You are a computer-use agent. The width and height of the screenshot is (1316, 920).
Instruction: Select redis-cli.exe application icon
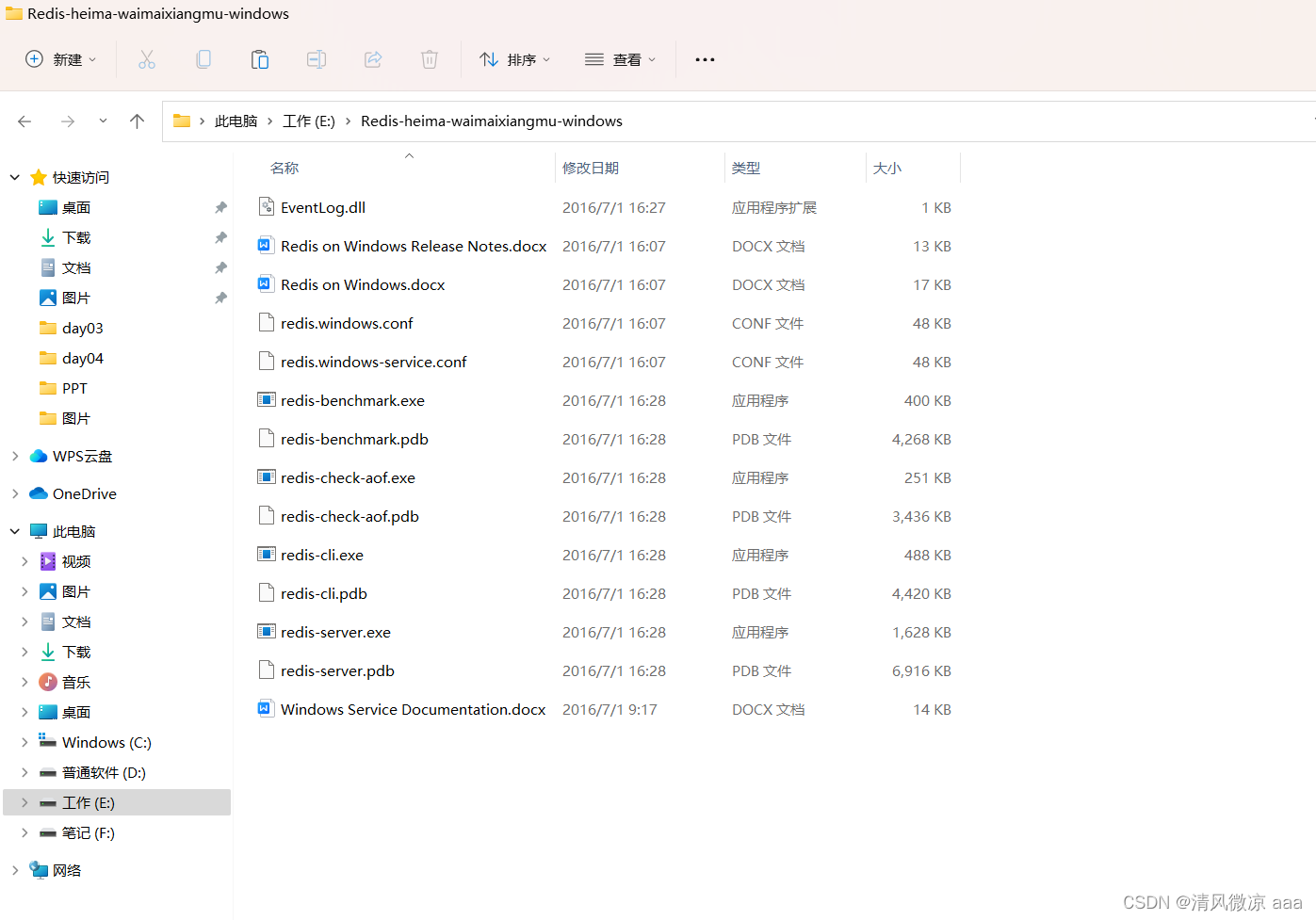pos(267,555)
